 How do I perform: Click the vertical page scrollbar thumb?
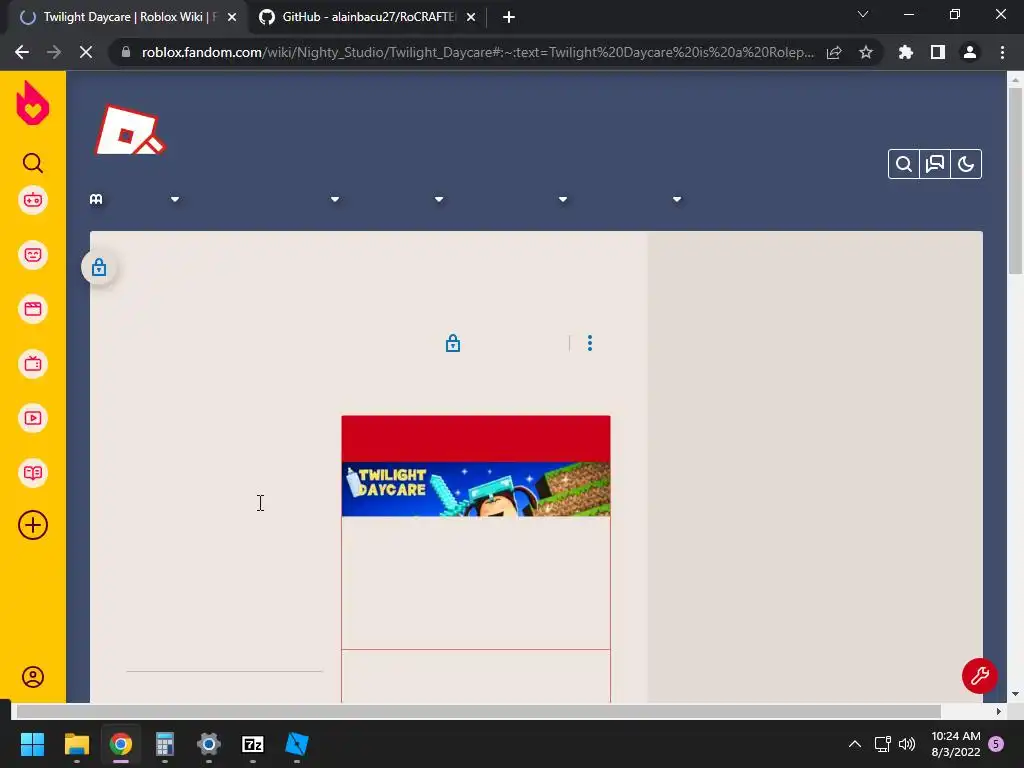tap(1015, 180)
